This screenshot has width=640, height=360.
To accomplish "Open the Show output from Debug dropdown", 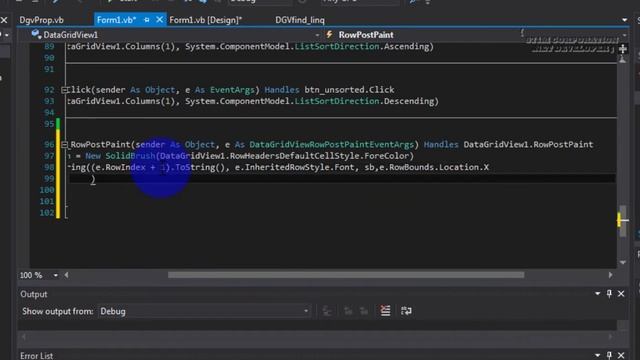I will tap(204, 311).
